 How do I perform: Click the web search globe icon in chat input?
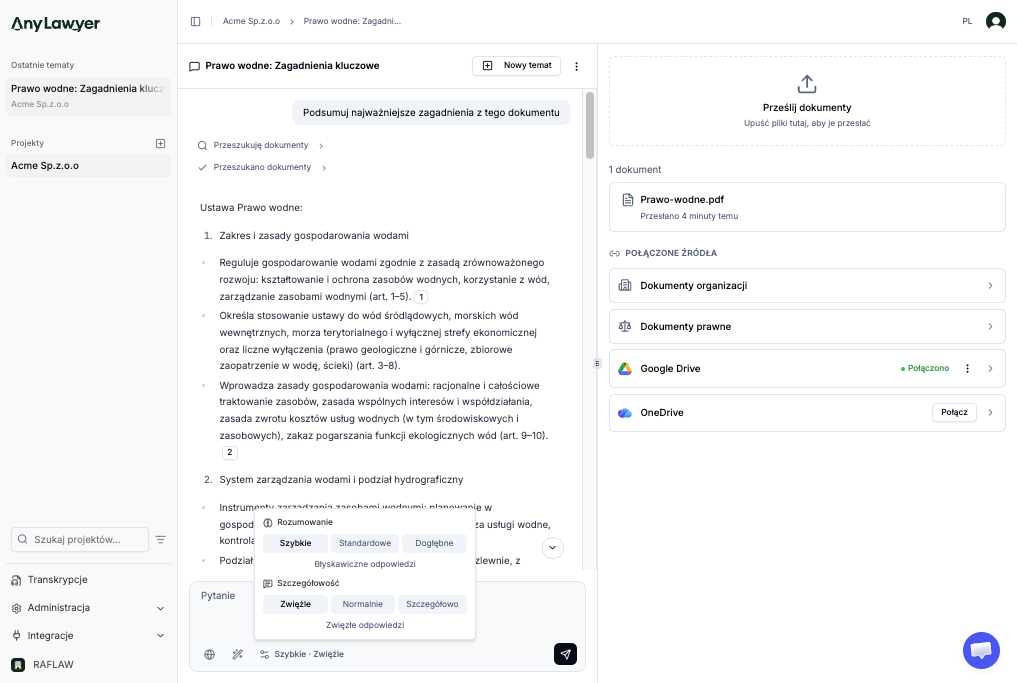point(209,654)
